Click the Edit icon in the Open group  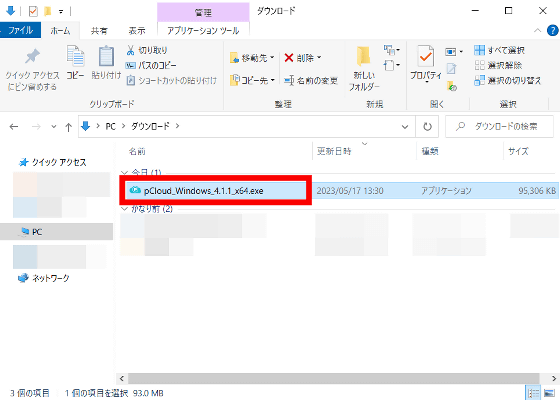pyautogui.click(x=451, y=68)
